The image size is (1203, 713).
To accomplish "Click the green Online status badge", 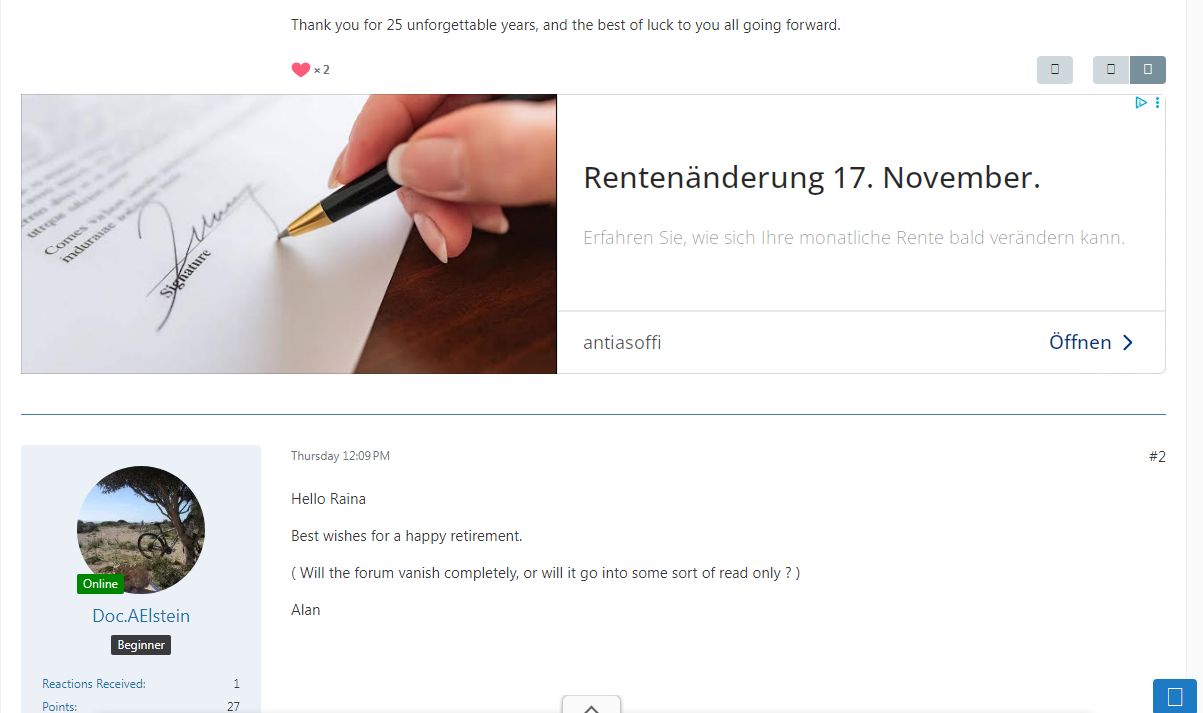I will point(100,584).
